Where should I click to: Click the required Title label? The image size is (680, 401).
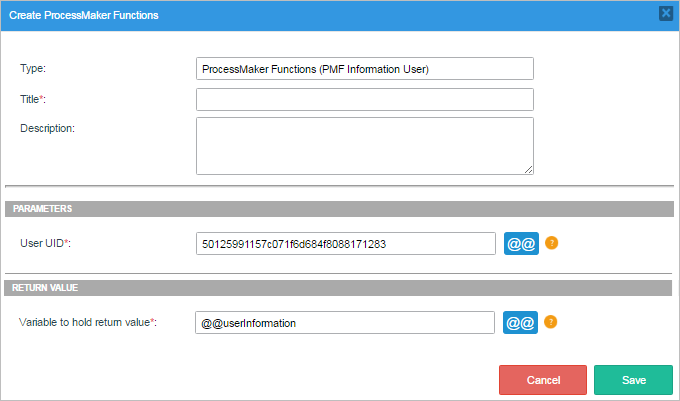[x=33, y=99]
